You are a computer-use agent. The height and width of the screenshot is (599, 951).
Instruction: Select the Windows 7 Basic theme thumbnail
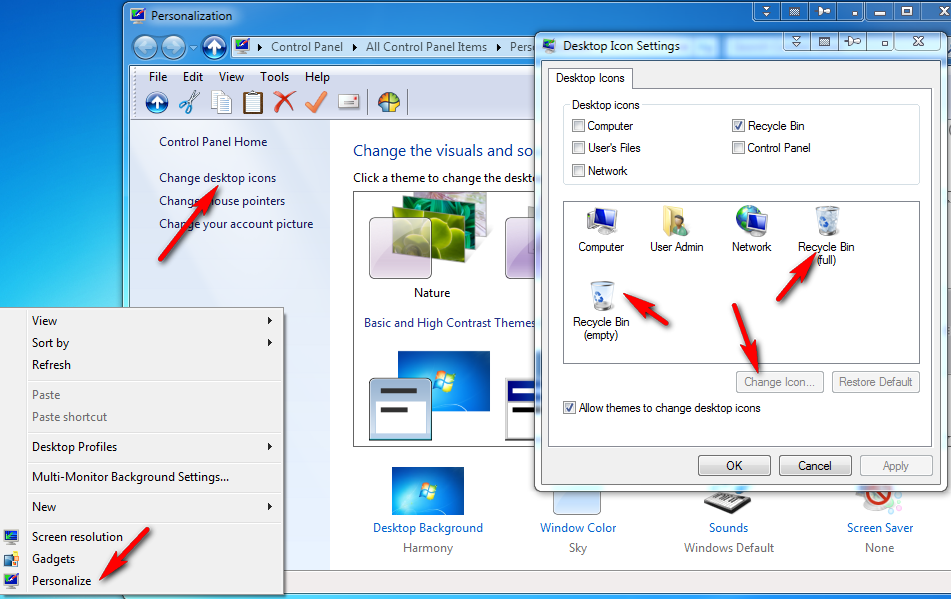click(429, 395)
